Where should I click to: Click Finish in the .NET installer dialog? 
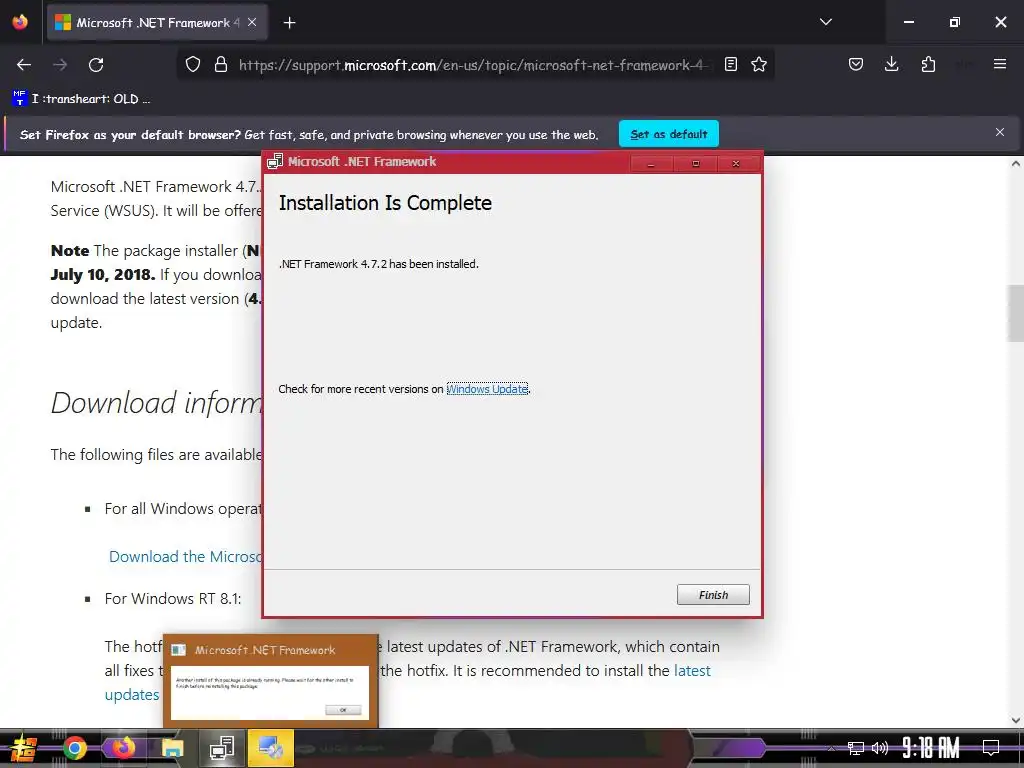click(713, 594)
